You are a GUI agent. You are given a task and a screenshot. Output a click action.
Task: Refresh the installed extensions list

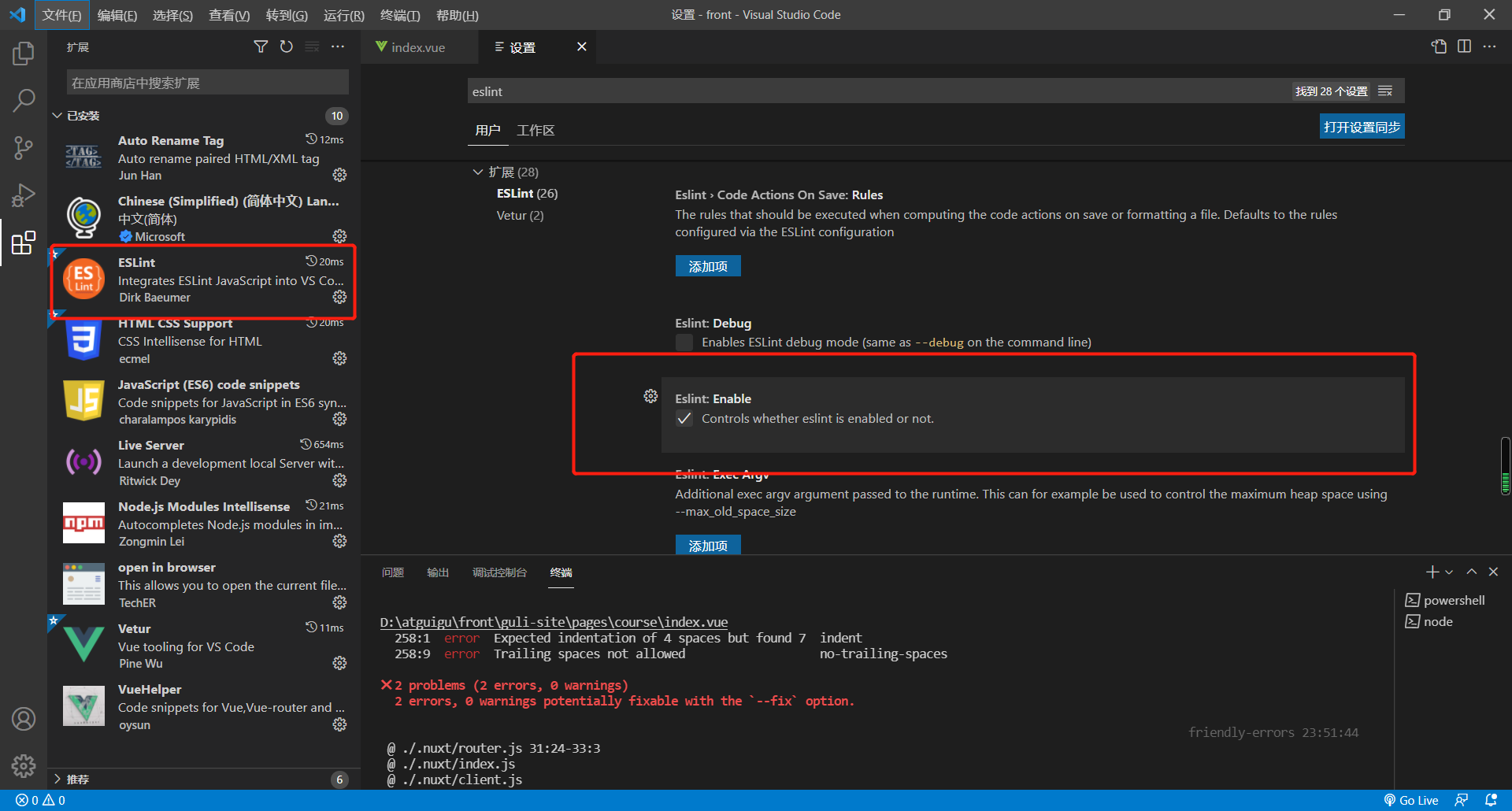(x=286, y=46)
